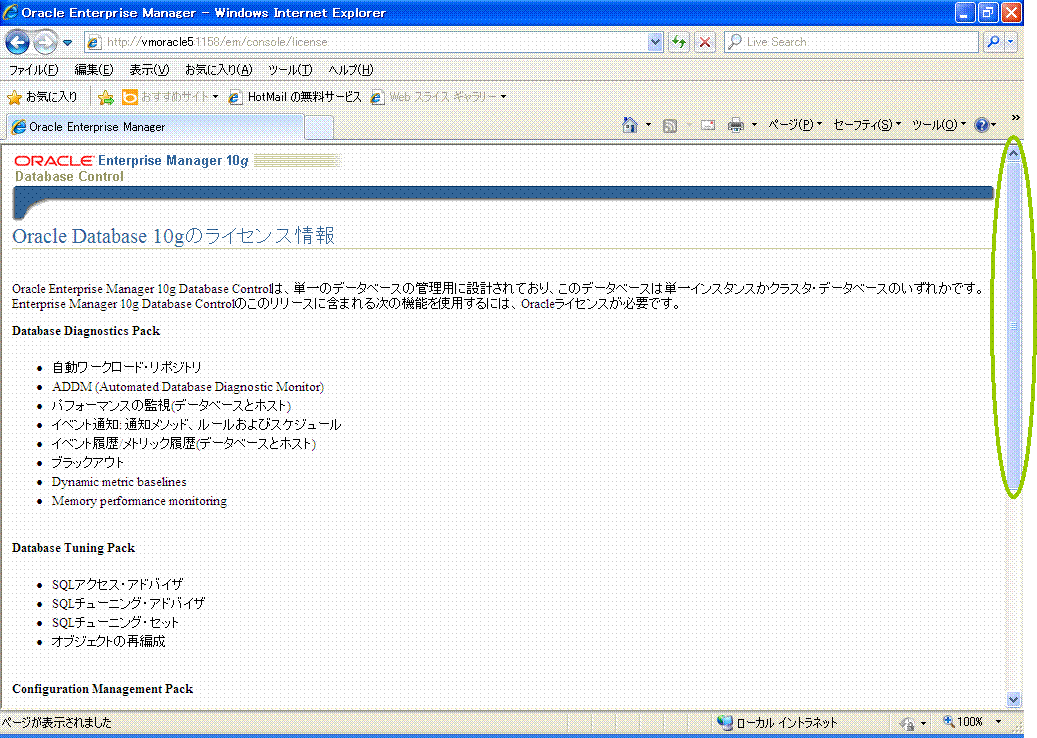Click the green Refresh icon

(679, 42)
